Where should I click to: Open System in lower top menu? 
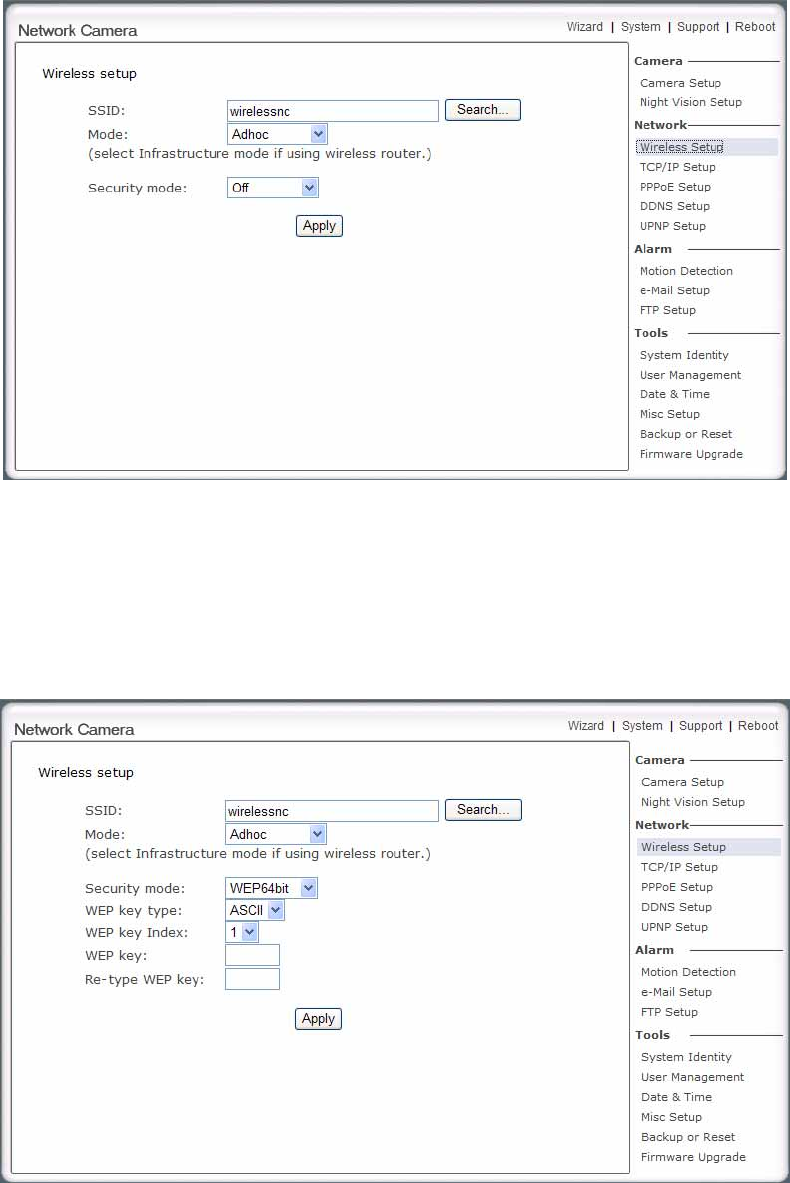point(642,726)
